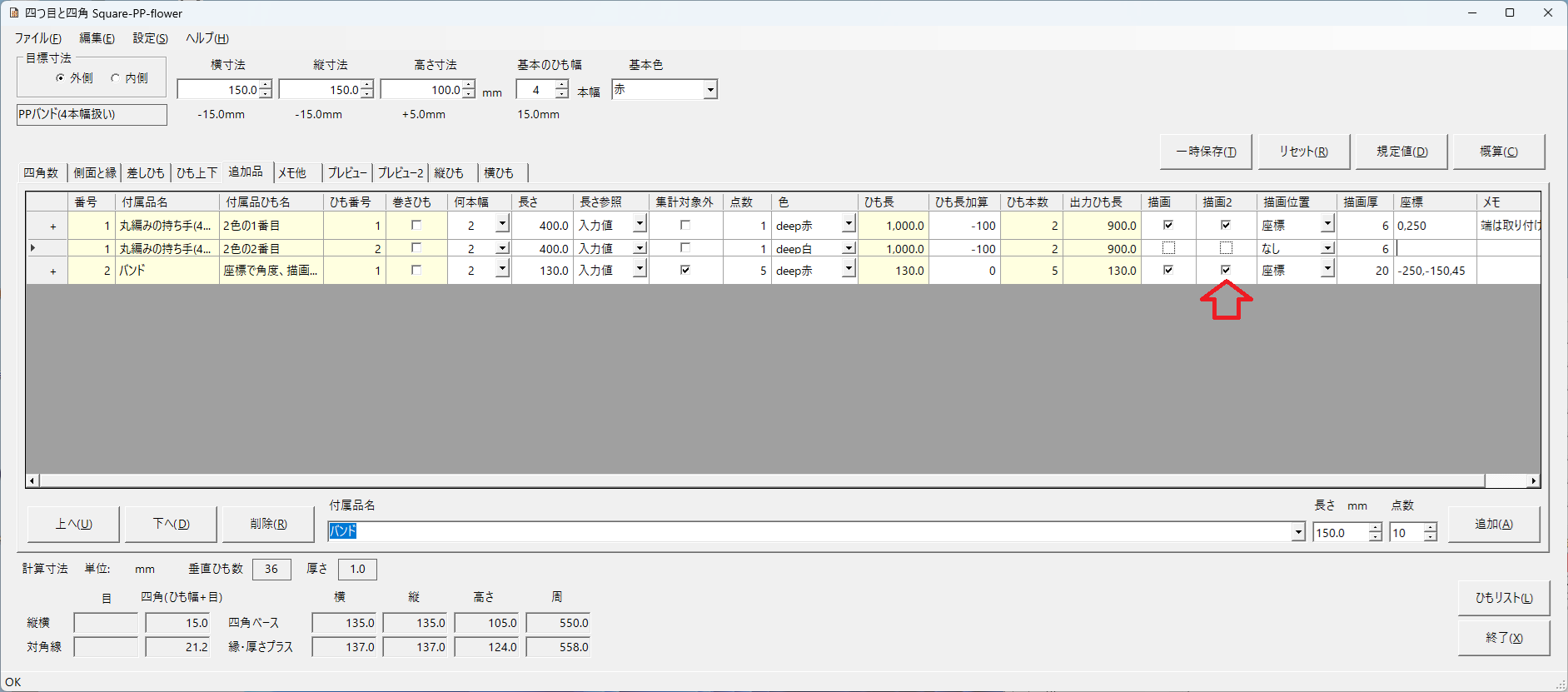Expand the 付属品名 combo box dropdown
The image size is (1568, 692).
pyautogui.click(x=1297, y=533)
